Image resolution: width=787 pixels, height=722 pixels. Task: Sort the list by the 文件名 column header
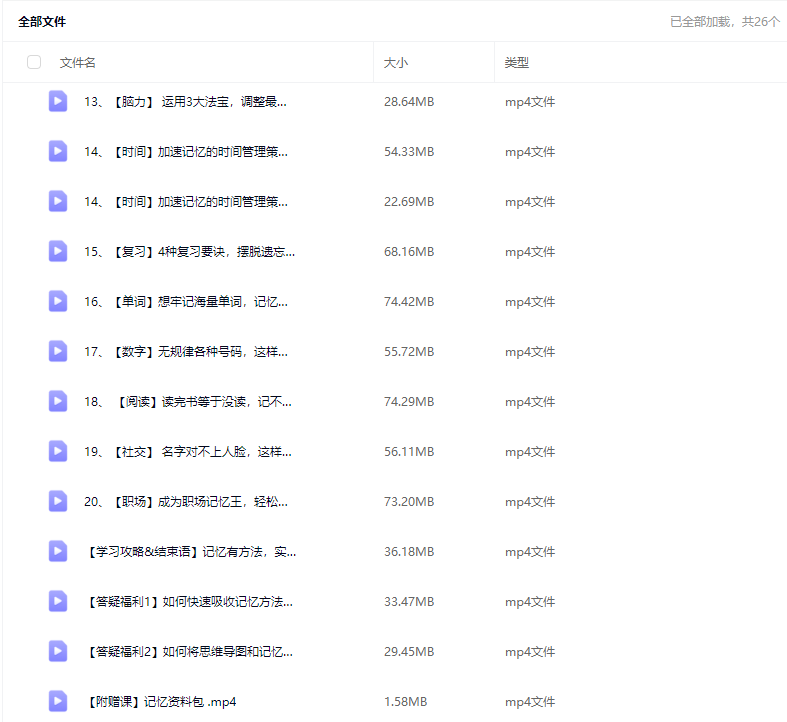tap(78, 62)
